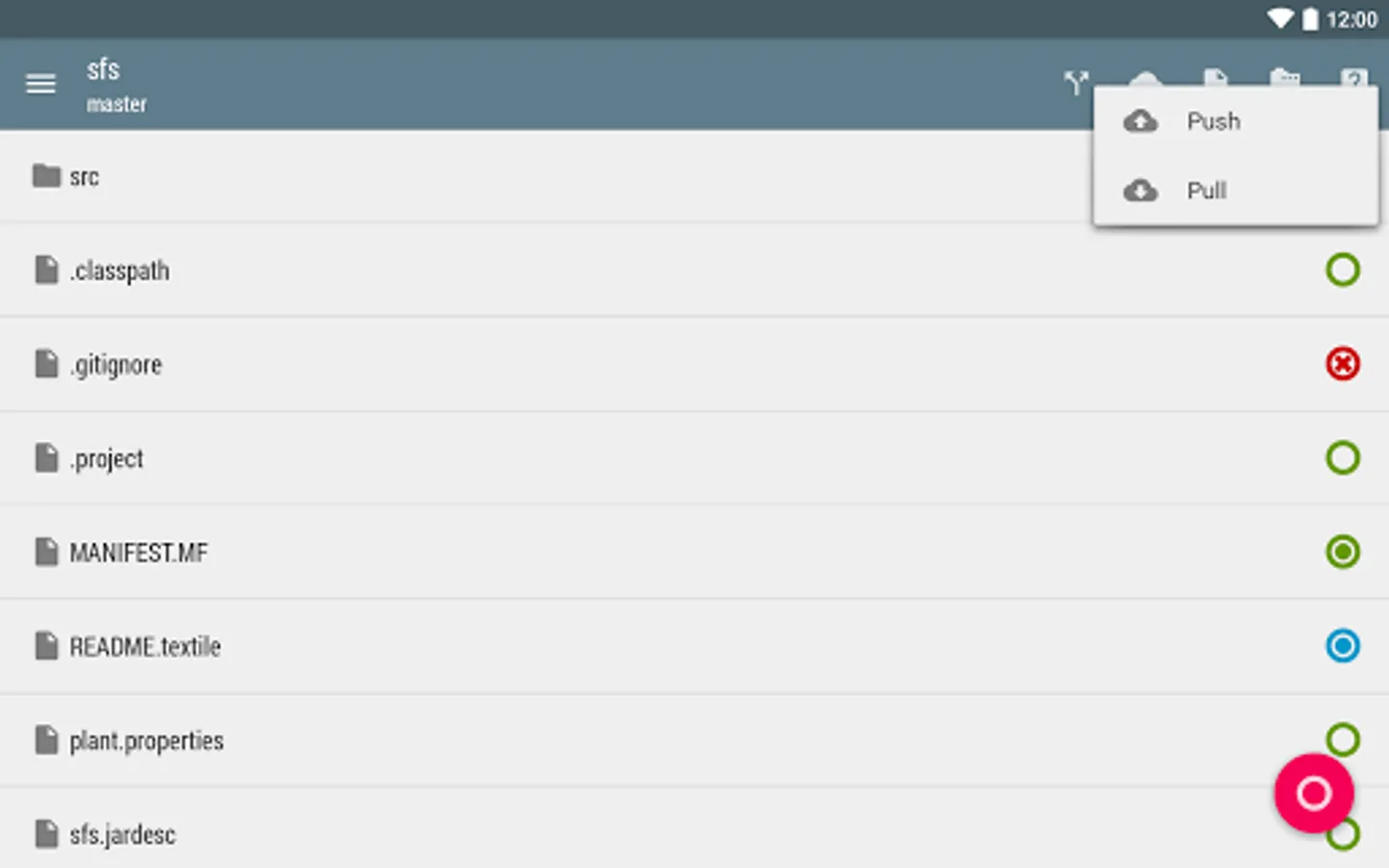1389x868 pixels.
Task: Toggle the filled green indicator for MANIFEST.MF
Action: pyautogui.click(x=1342, y=552)
